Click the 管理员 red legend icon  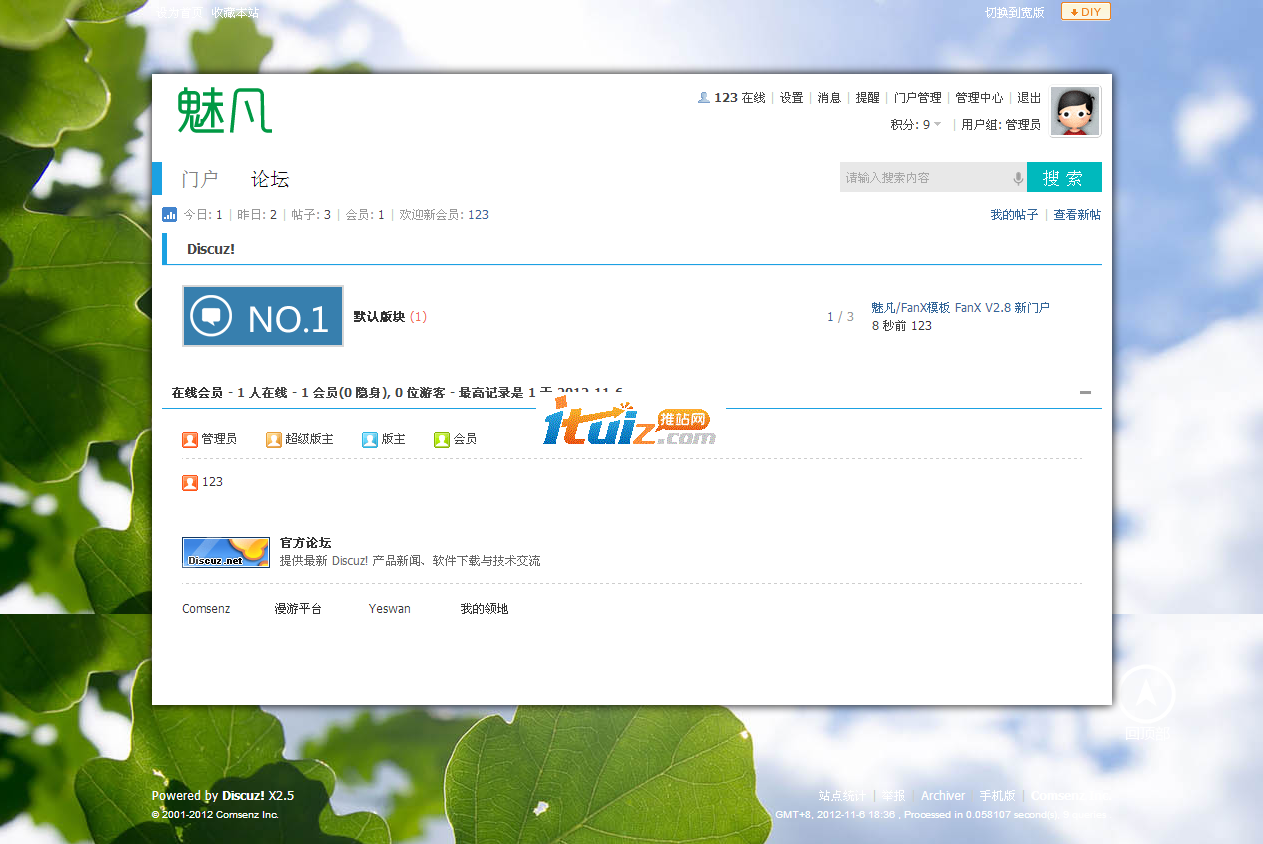pyautogui.click(x=190, y=438)
